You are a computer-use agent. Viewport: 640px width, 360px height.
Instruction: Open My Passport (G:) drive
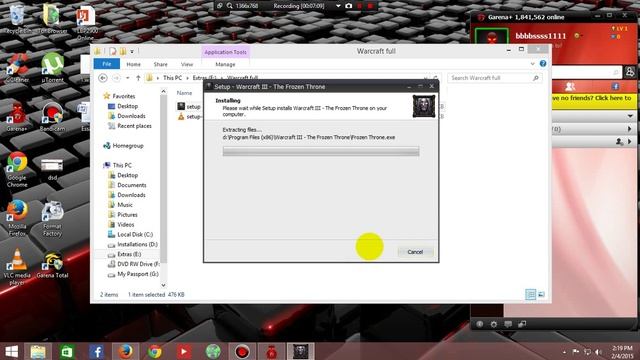click(x=138, y=274)
